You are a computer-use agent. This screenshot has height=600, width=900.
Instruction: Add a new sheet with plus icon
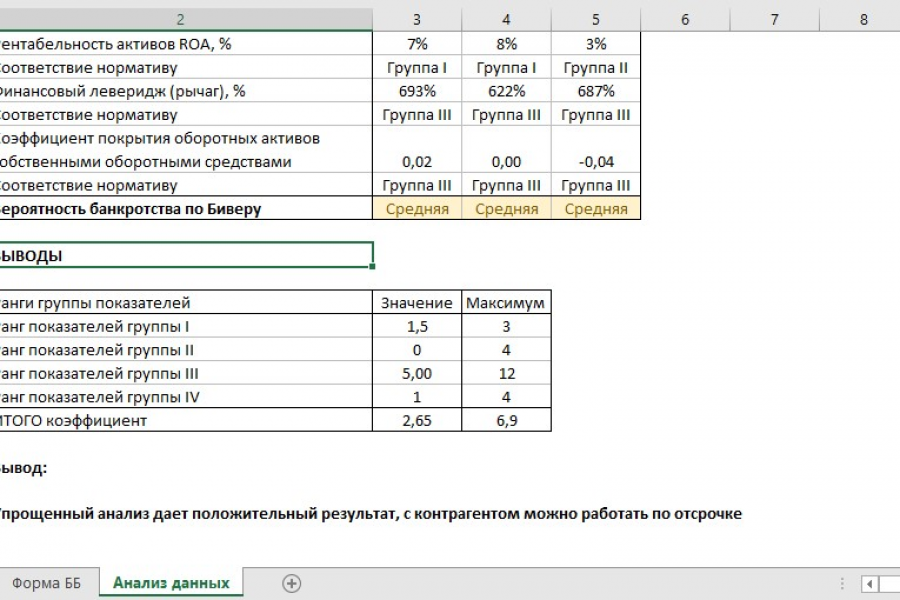[292, 583]
